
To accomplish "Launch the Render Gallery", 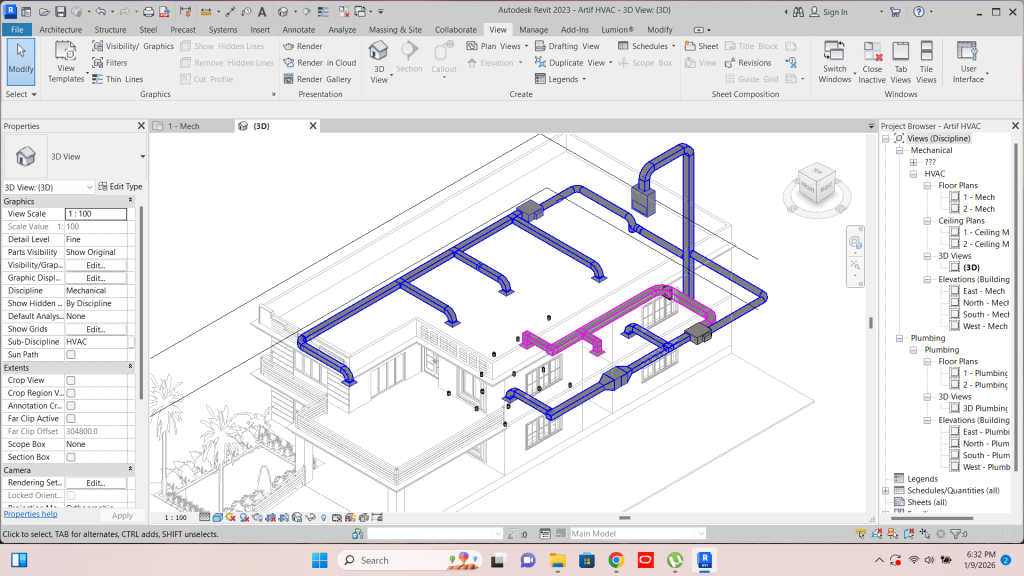I will coord(319,79).
